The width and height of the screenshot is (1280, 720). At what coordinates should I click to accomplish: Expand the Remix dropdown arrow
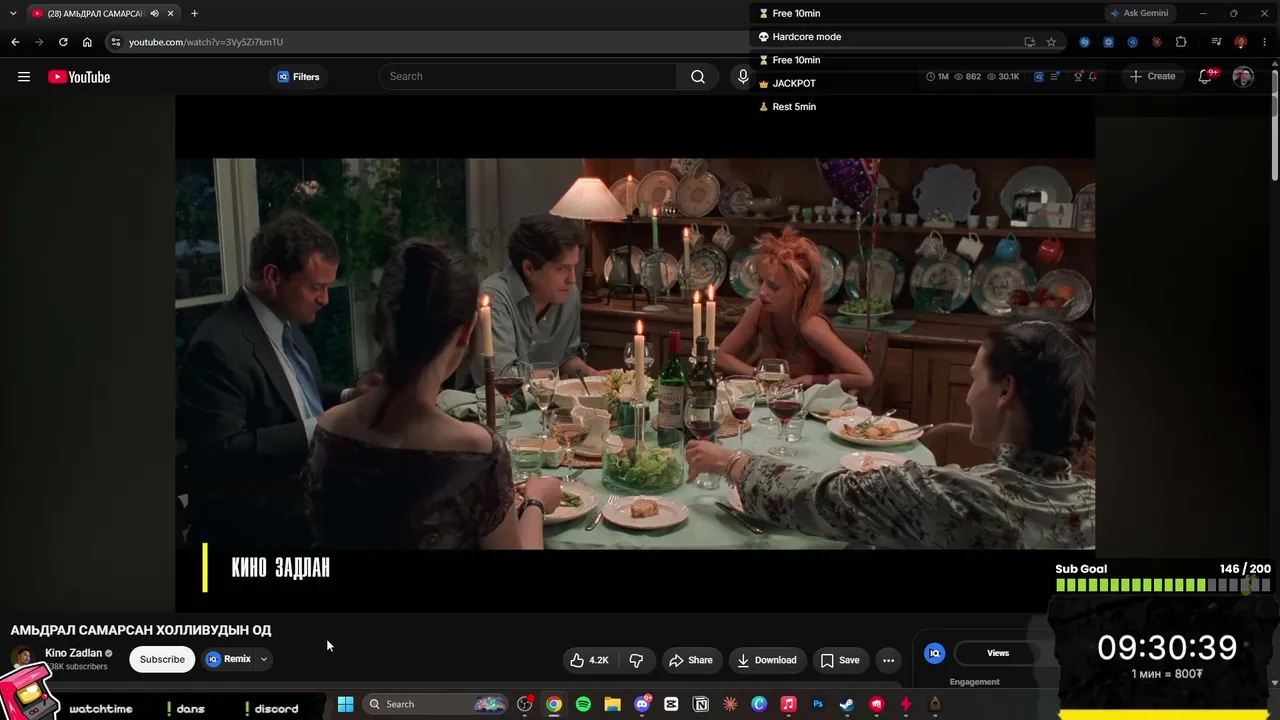(264, 659)
